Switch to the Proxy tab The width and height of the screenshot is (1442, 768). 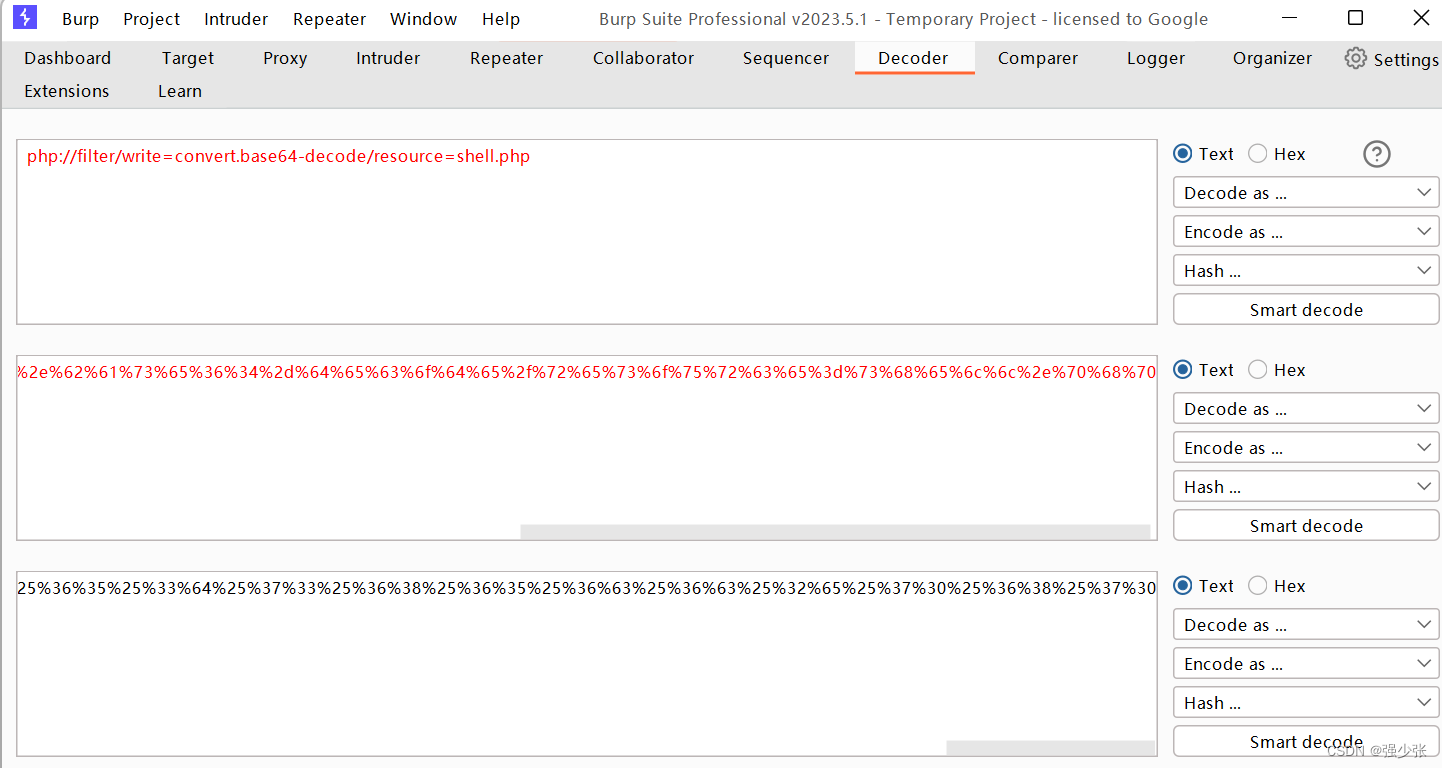click(x=285, y=58)
